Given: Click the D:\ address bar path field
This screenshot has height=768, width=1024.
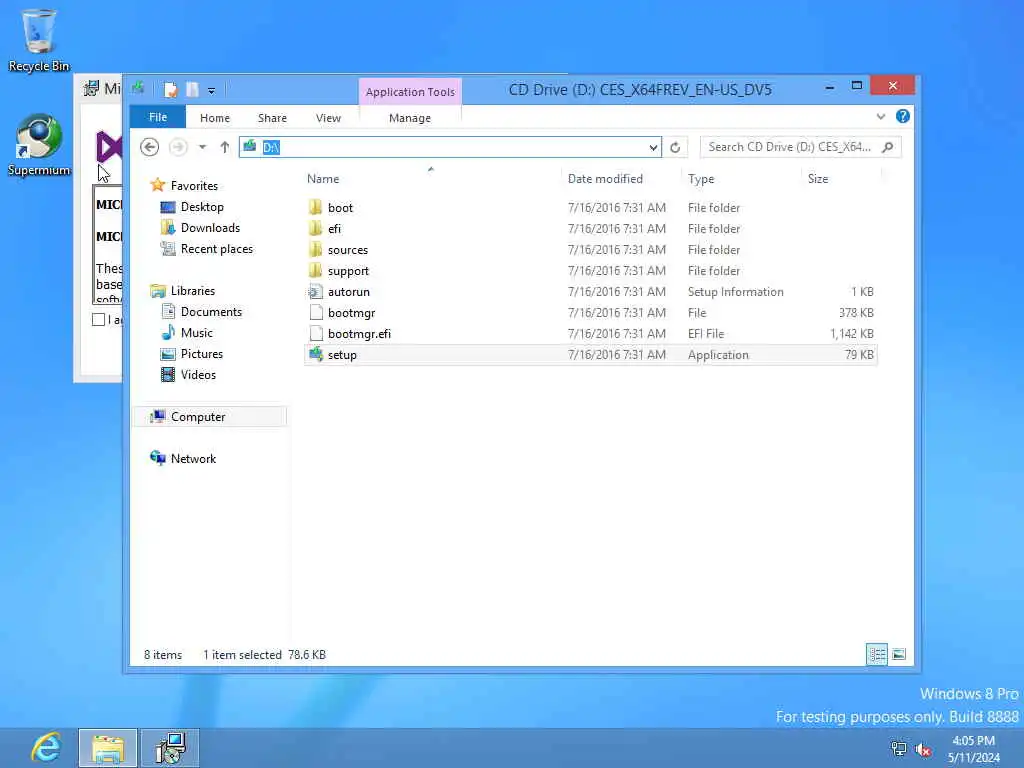Looking at the screenshot, I should click(x=451, y=148).
